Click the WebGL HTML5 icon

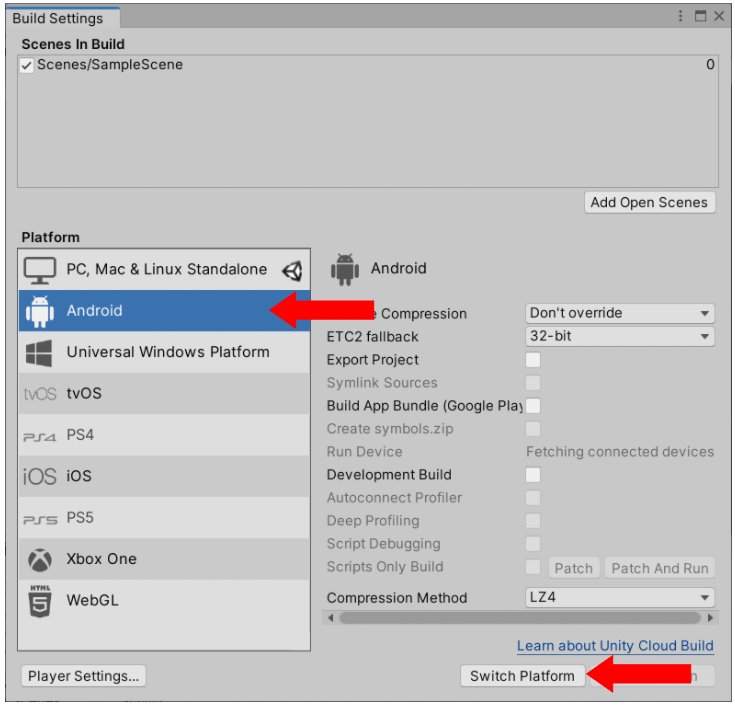click(x=40, y=601)
